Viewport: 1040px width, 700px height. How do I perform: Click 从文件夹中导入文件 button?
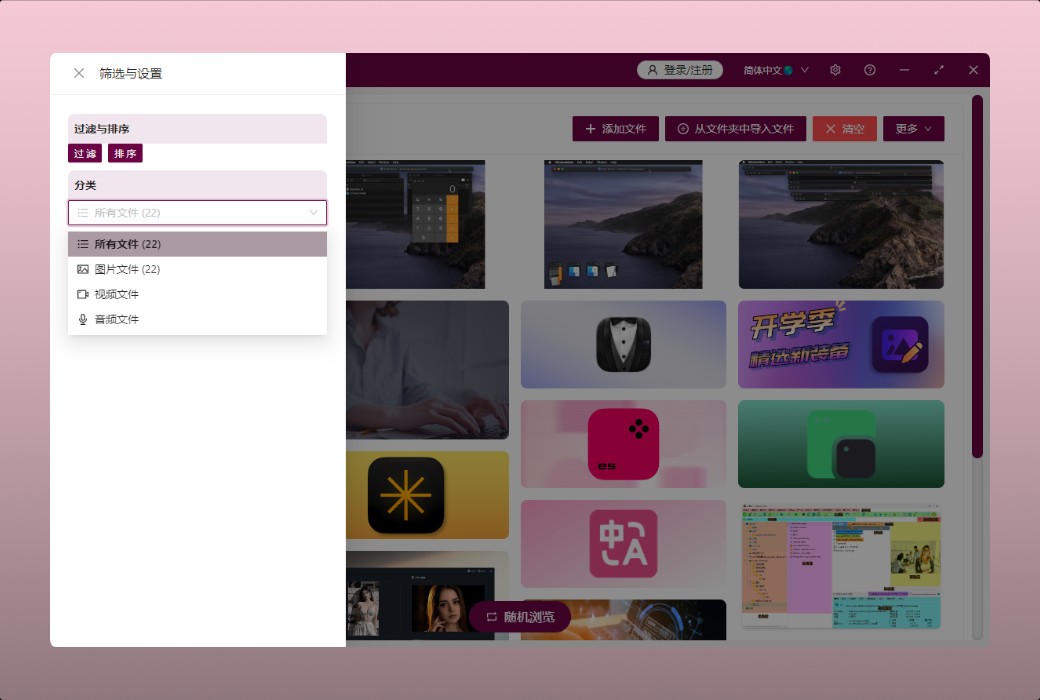point(735,129)
